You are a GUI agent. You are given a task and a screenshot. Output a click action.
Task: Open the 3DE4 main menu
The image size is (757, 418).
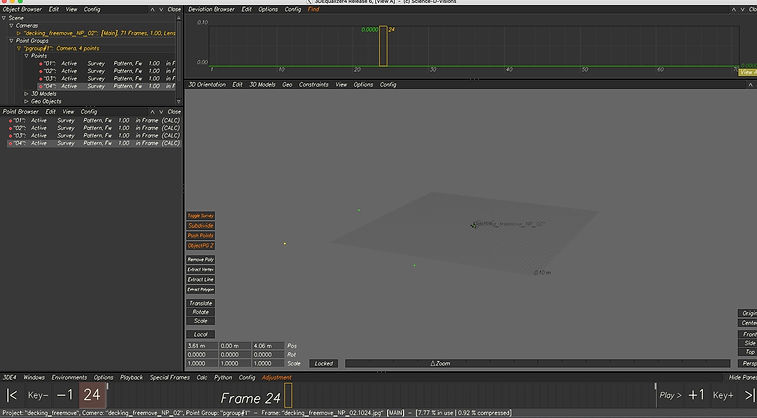coord(10,377)
